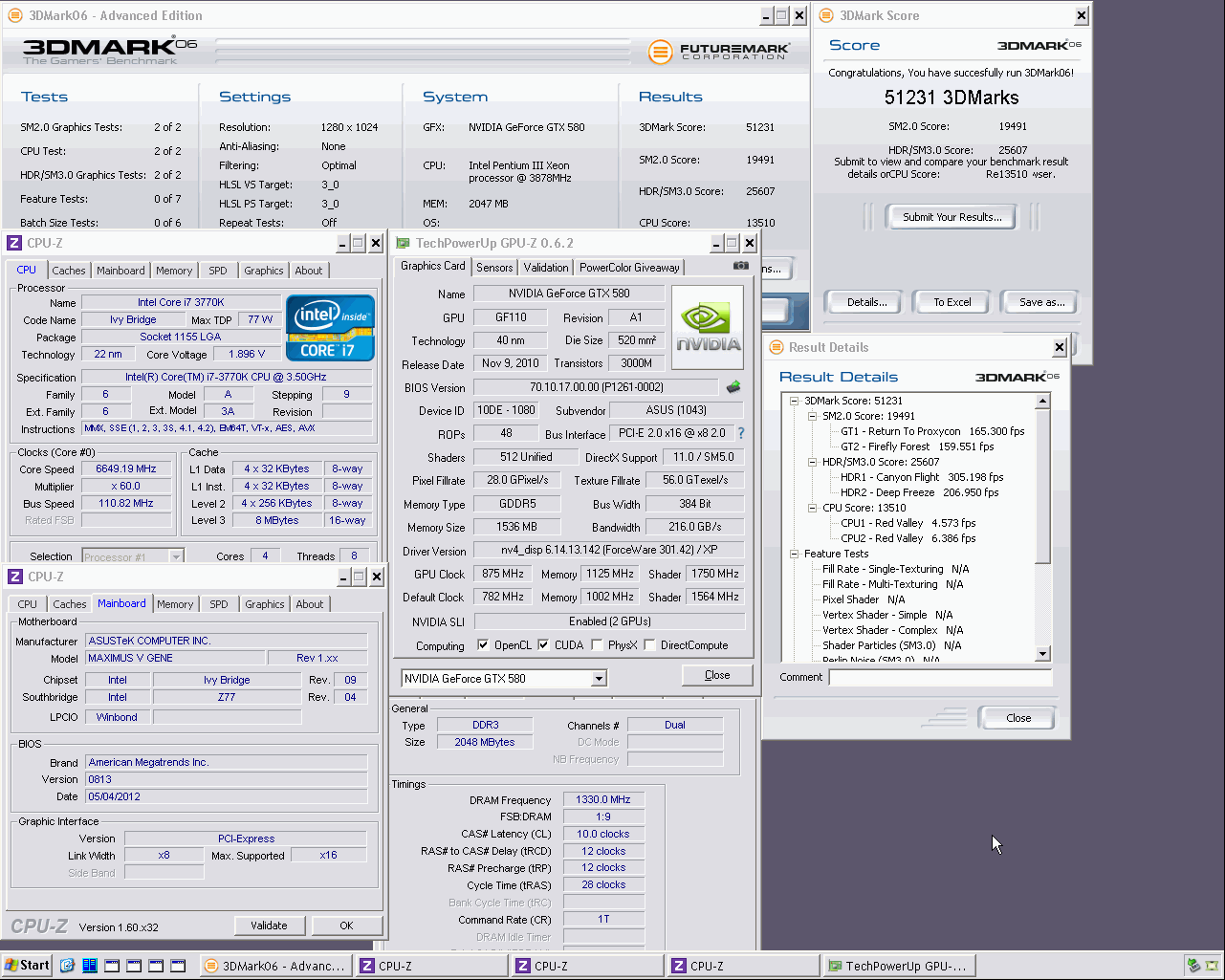This screenshot has width=1225, height=980.
Task: Open the GPU selection dropdown in GPU-Z
Action: (x=599, y=679)
